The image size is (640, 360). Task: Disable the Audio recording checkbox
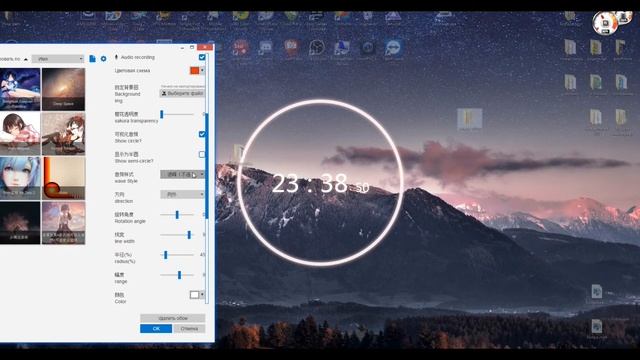[202, 57]
